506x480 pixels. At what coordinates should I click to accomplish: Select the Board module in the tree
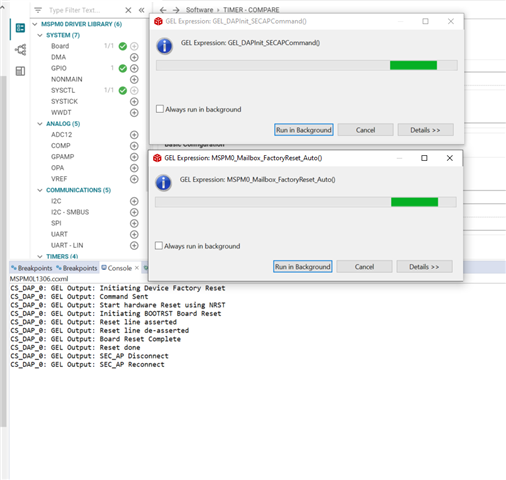pyautogui.click(x=60, y=46)
